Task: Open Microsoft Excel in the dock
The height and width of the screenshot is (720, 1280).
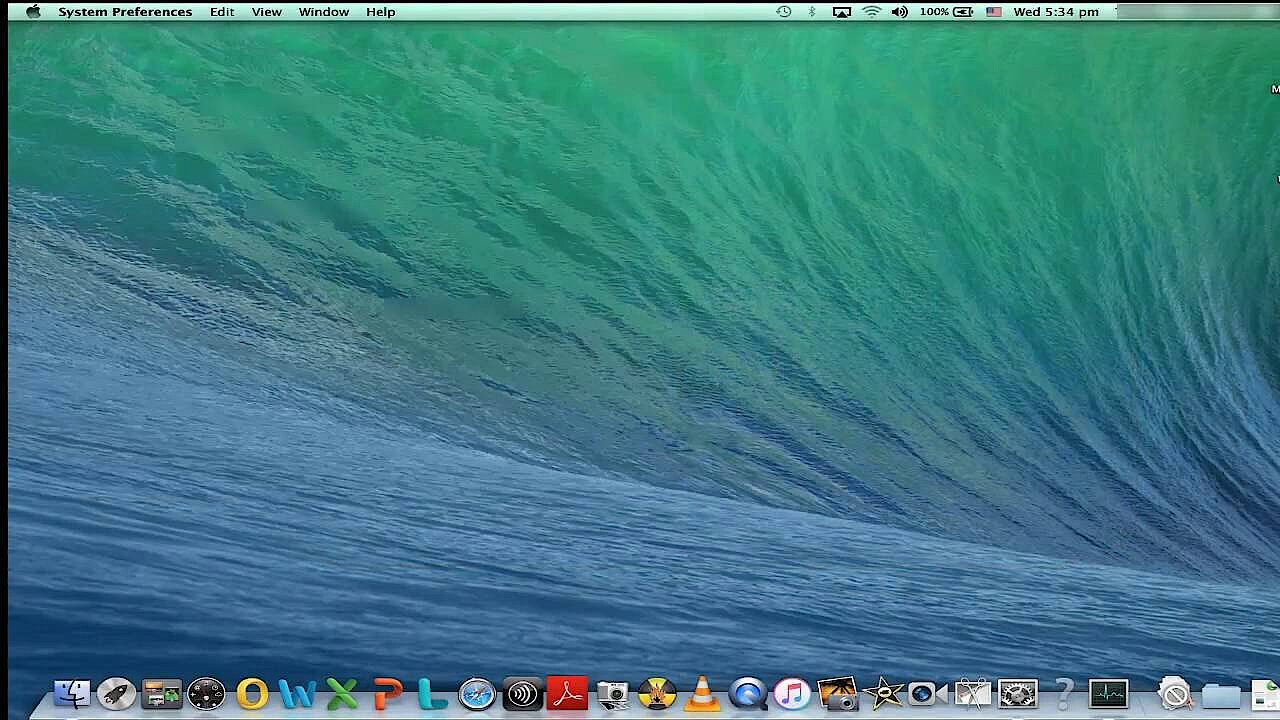Action: point(342,693)
